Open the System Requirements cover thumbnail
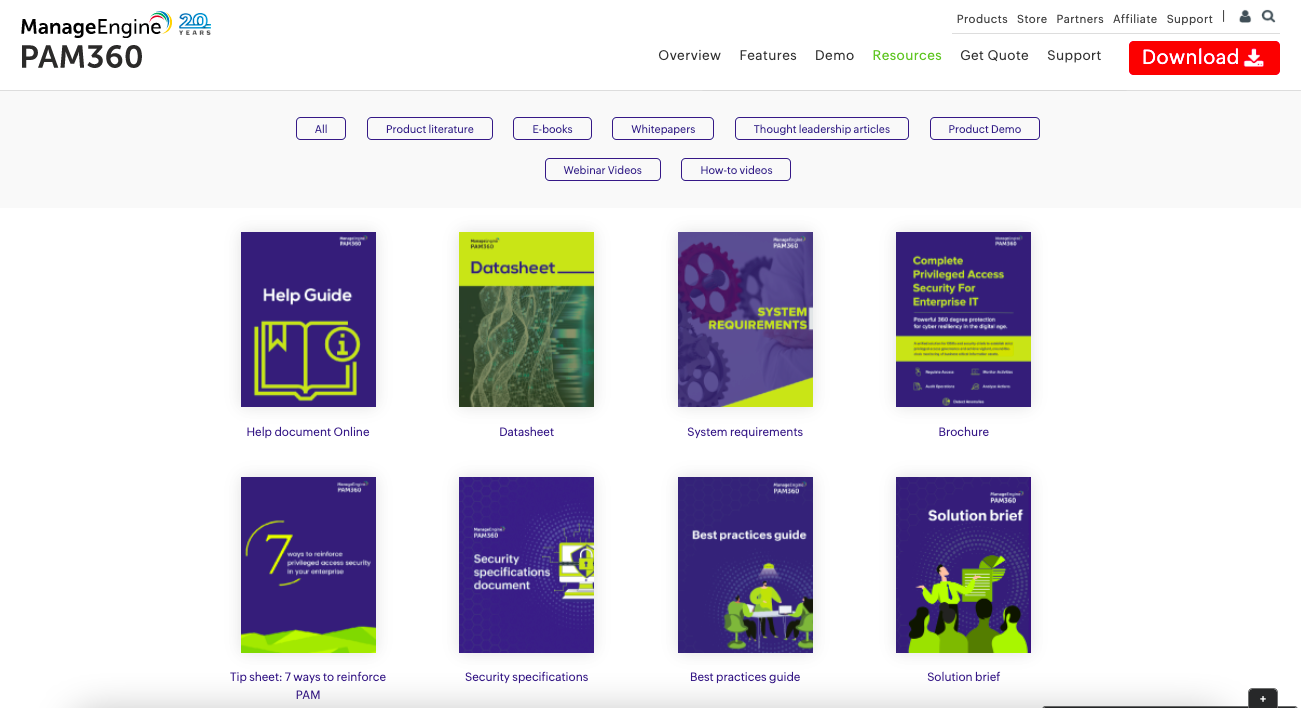1301x708 pixels. tap(745, 320)
